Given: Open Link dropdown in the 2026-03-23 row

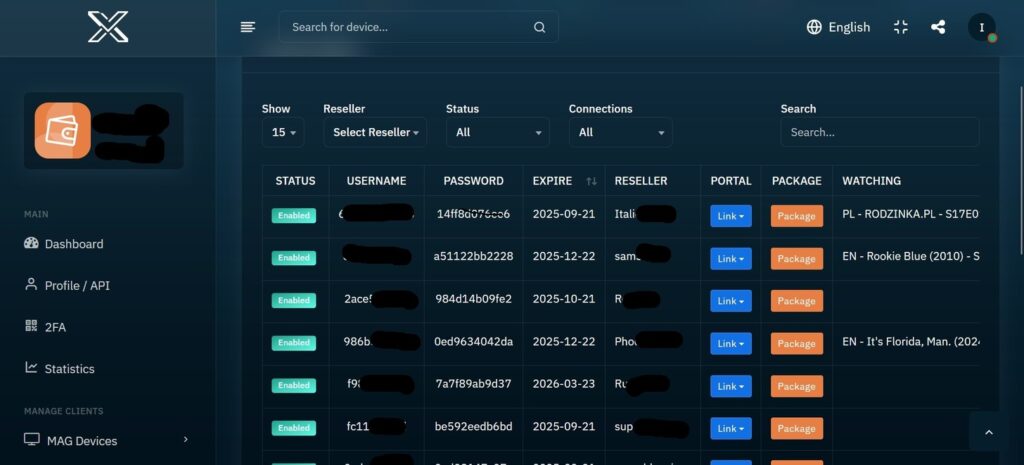Looking at the screenshot, I should point(731,386).
